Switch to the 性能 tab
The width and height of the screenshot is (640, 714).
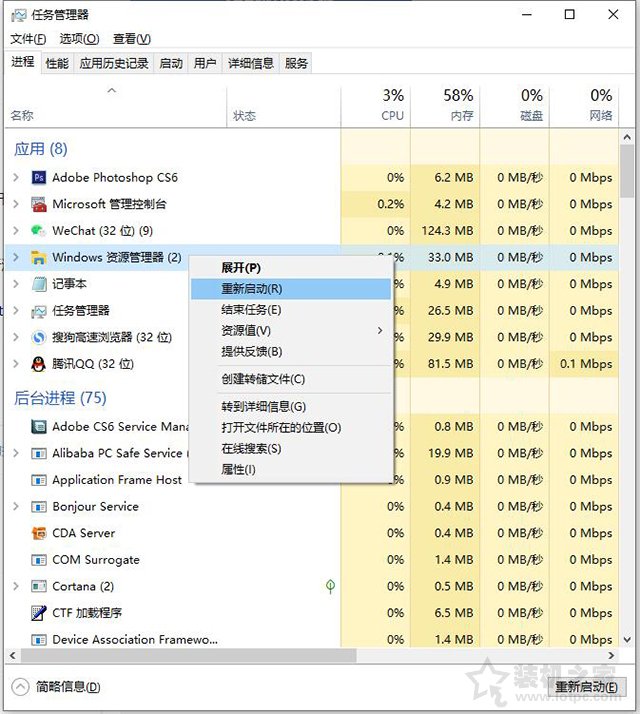[x=57, y=63]
